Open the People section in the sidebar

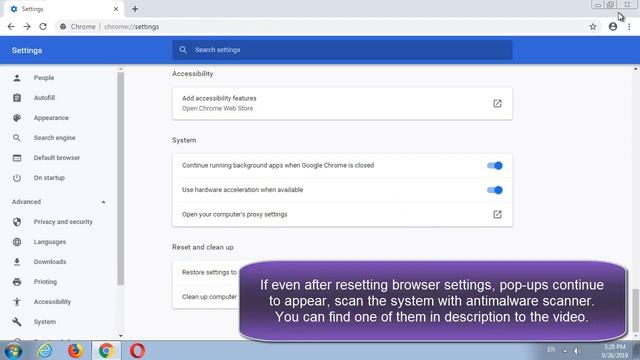[x=44, y=78]
